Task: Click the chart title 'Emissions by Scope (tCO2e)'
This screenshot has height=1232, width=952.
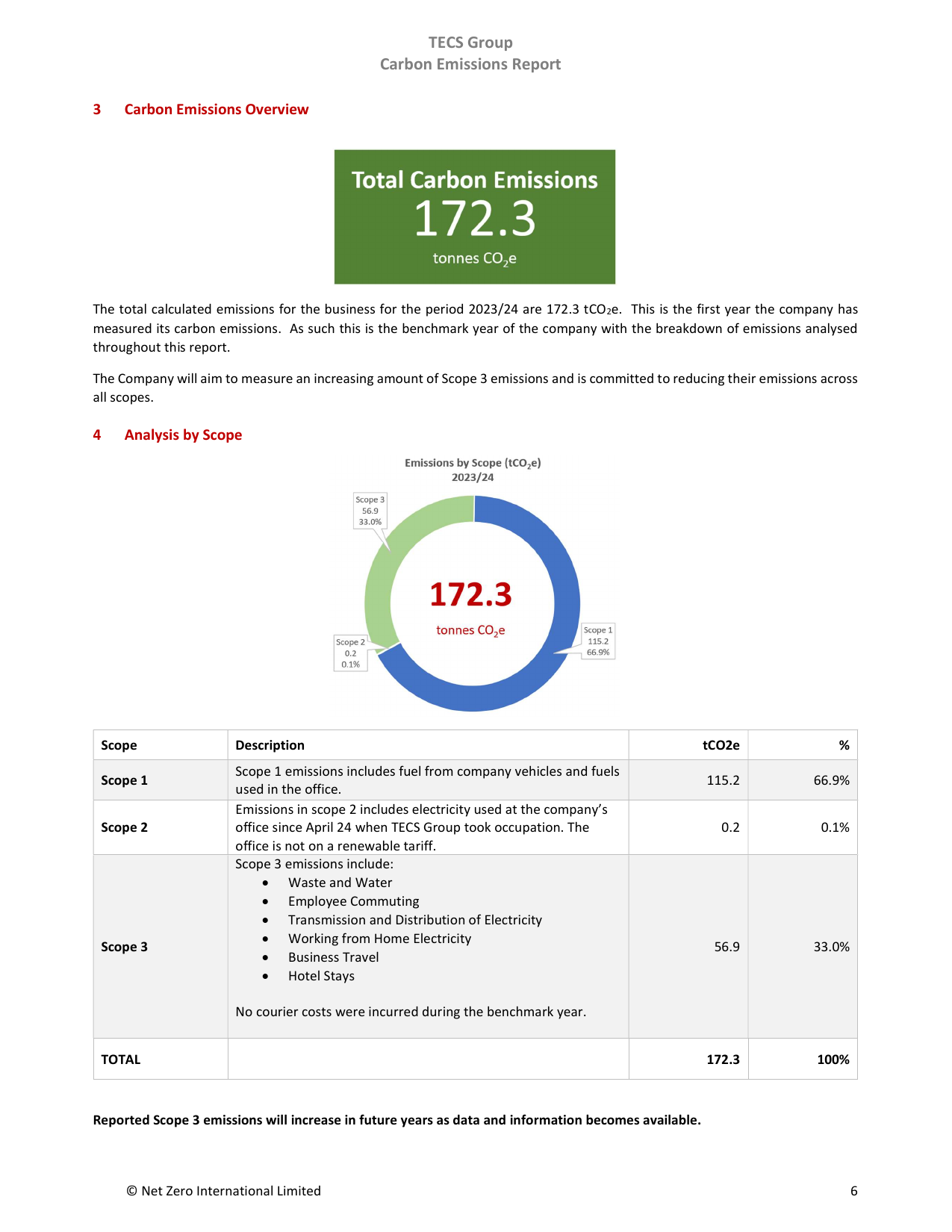Action: [x=473, y=463]
